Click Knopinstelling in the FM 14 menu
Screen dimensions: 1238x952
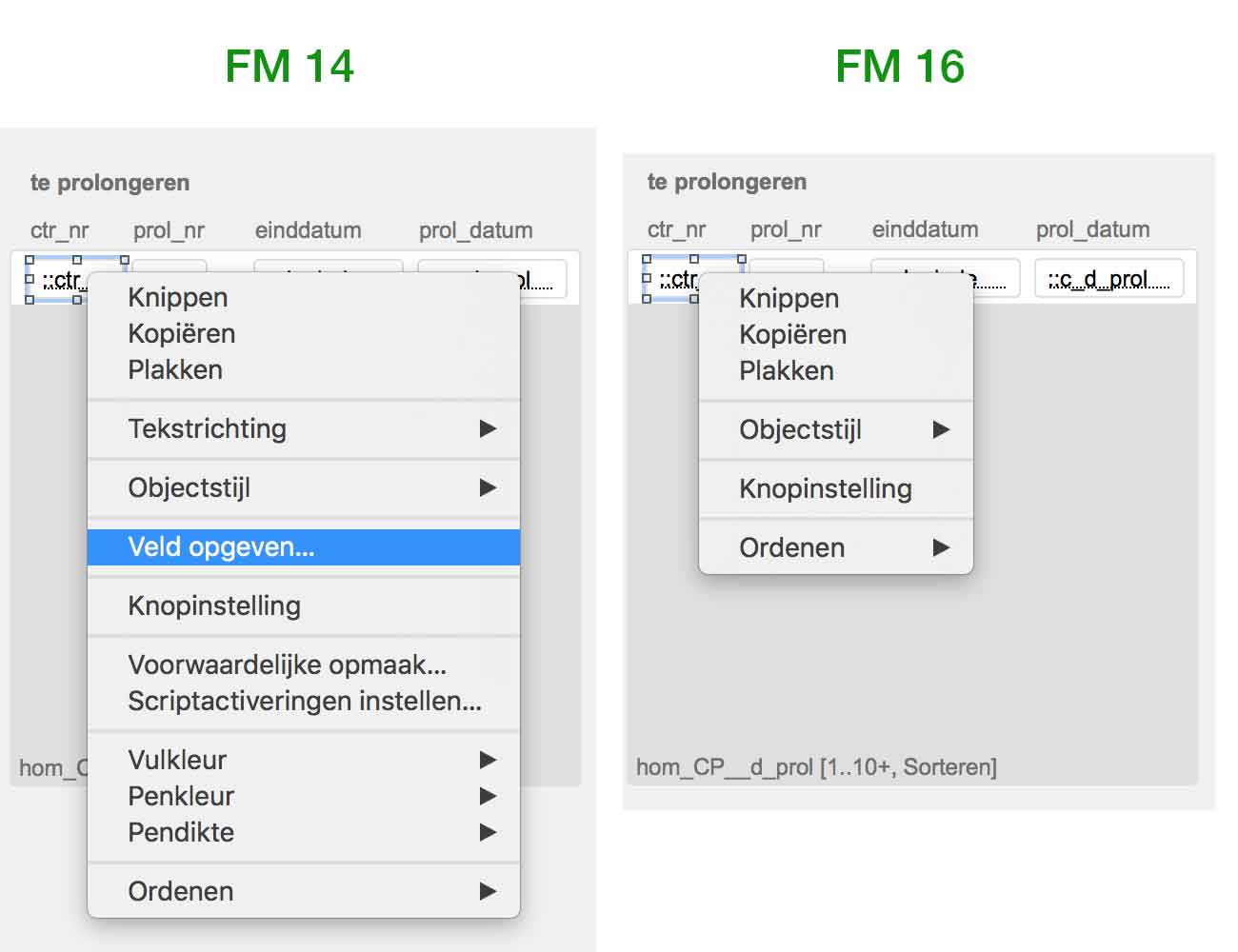pos(214,605)
